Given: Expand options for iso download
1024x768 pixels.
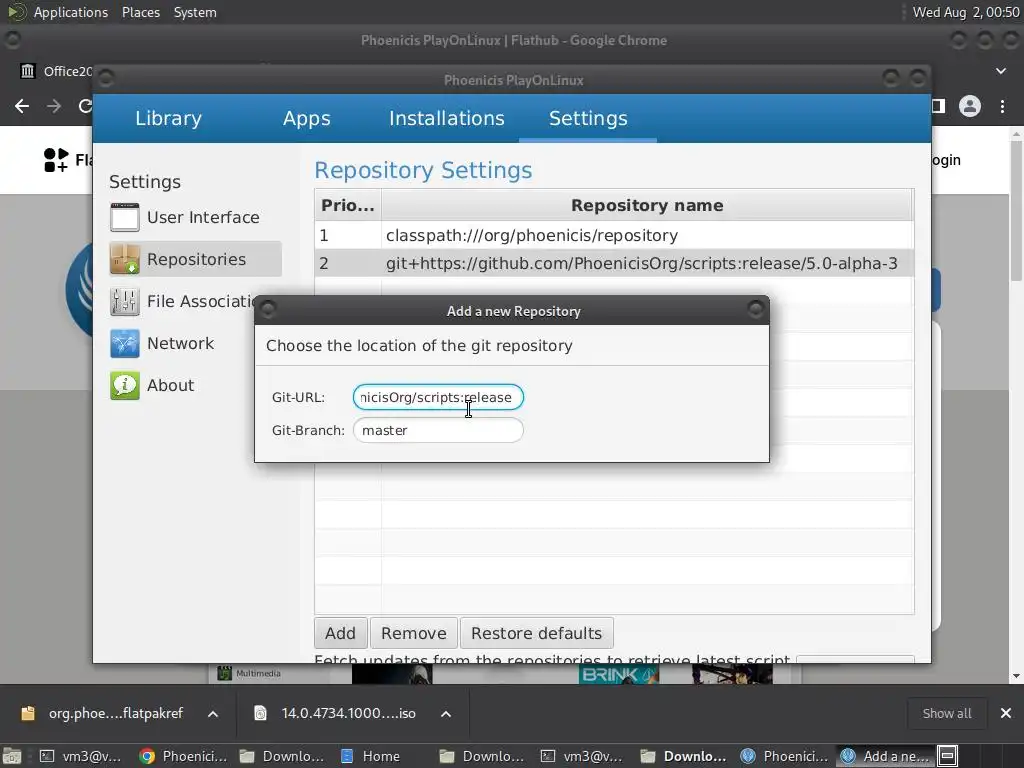Looking at the screenshot, I should point(446,714).
